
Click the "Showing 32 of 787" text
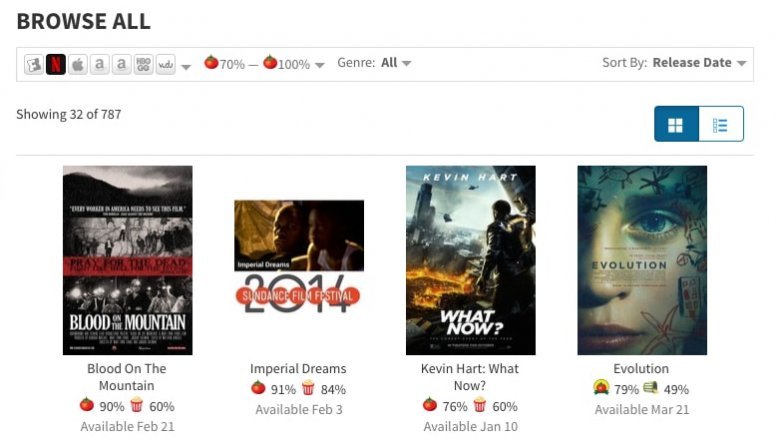(x=69, y=114)
